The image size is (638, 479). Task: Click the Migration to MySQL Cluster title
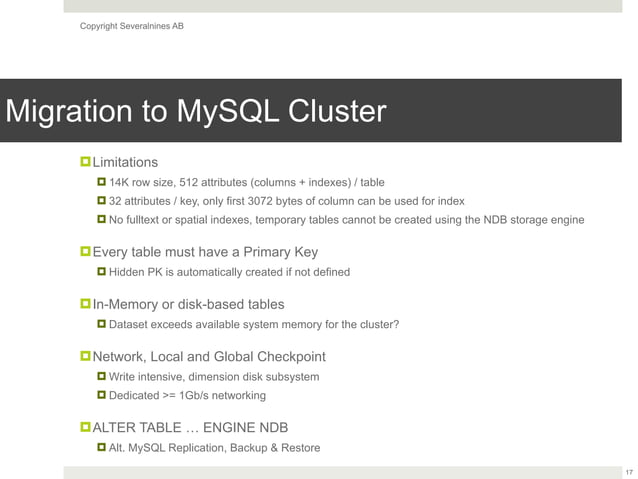(196, 111)
